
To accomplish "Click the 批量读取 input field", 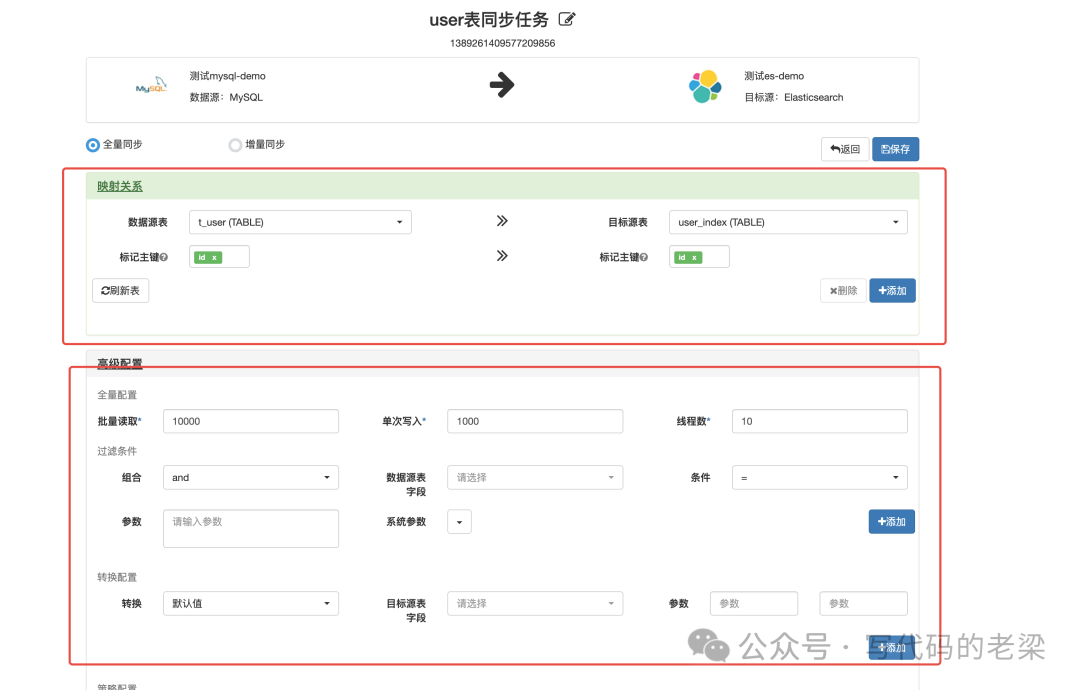I will 250,421.
